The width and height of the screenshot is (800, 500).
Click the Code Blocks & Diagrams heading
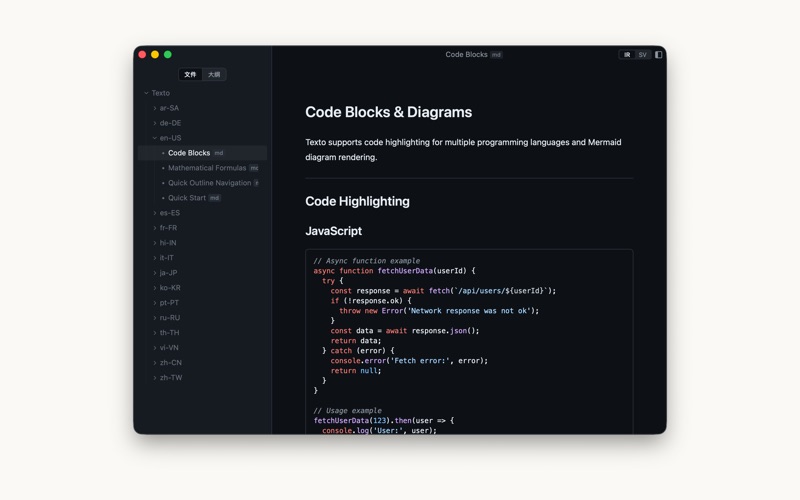coord(388,112)
